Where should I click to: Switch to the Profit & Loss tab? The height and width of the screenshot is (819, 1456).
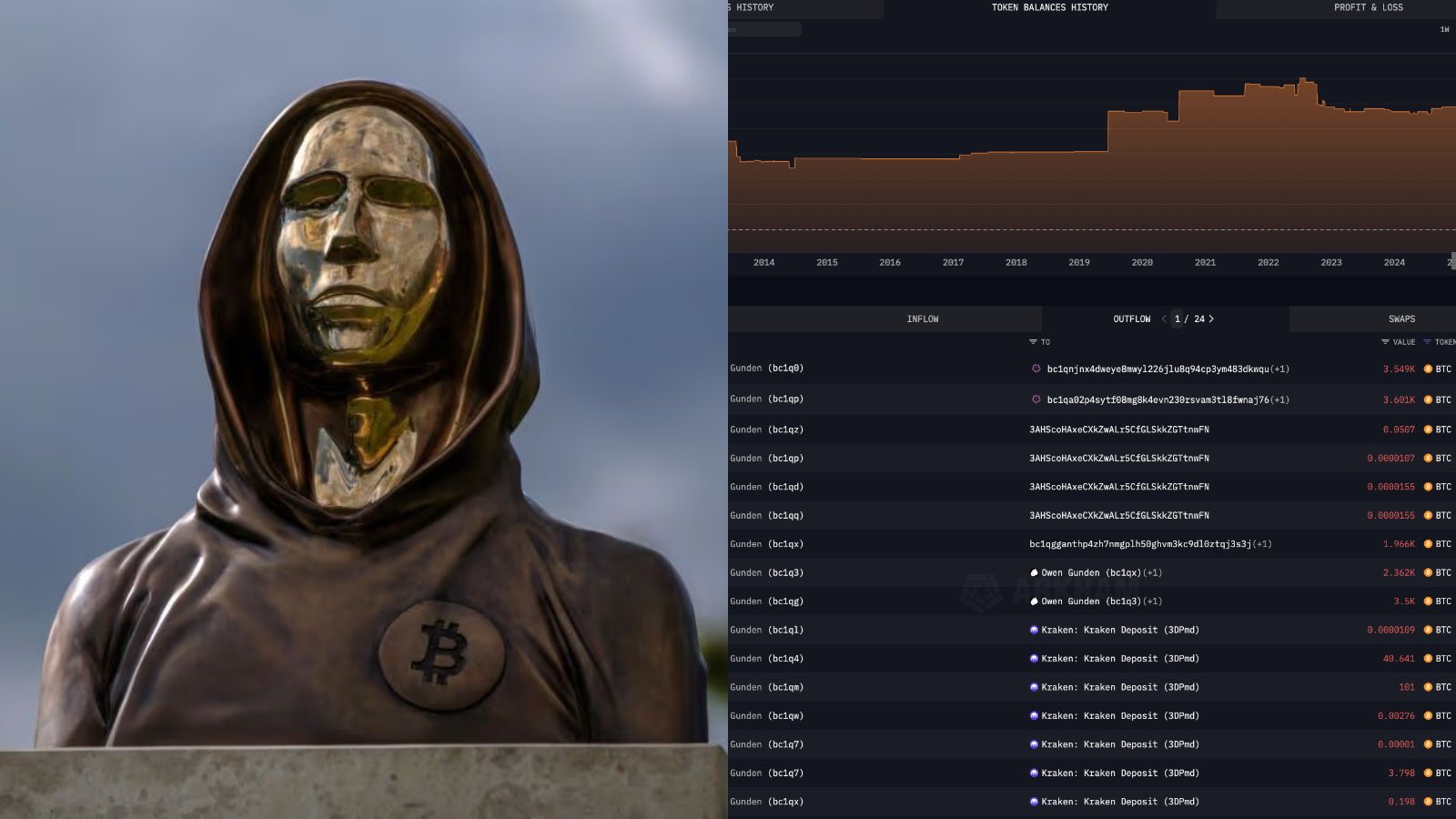point(1368,7)
